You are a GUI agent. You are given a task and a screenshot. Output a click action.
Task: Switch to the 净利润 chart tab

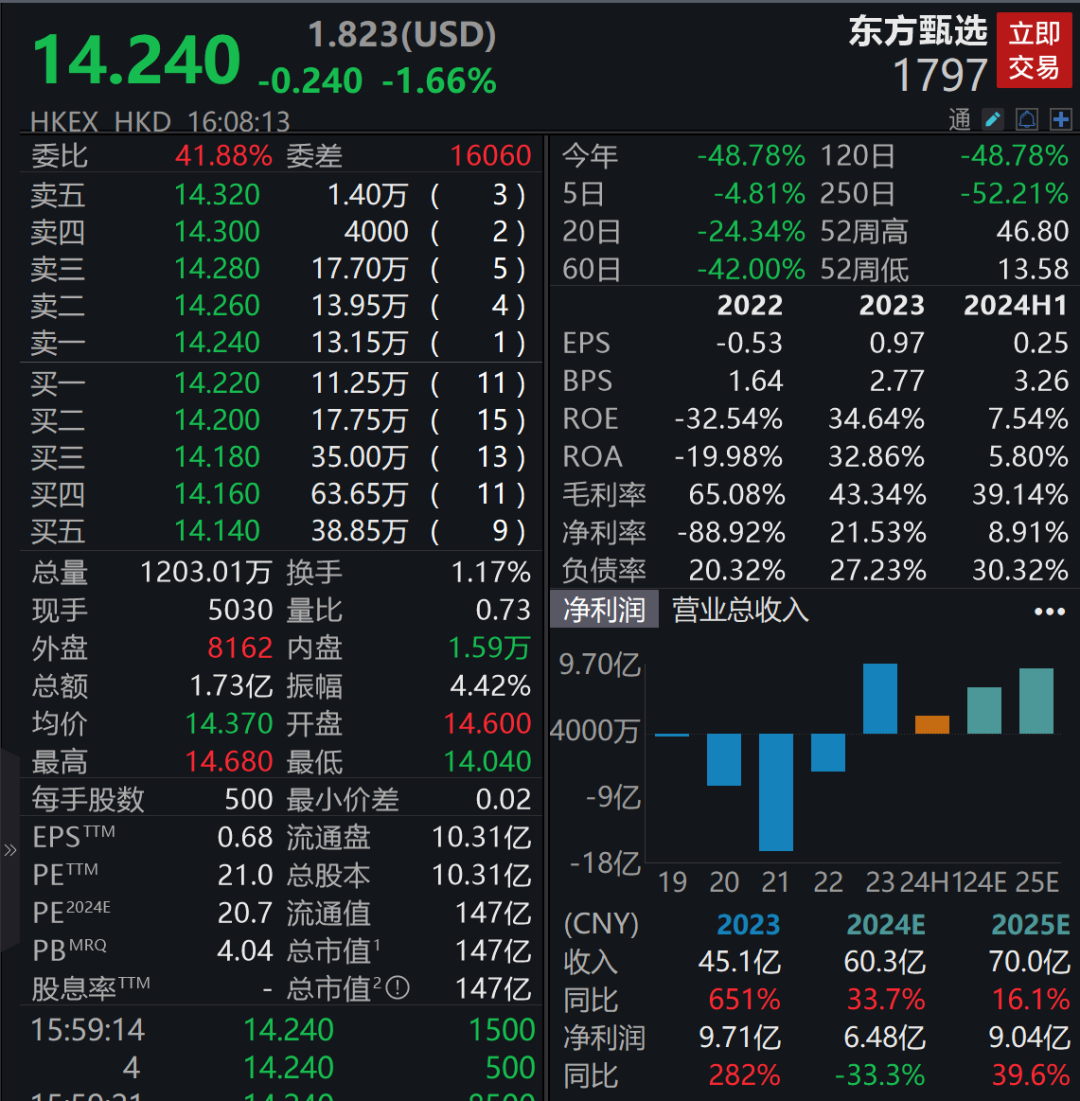click(x=604, y=609)
